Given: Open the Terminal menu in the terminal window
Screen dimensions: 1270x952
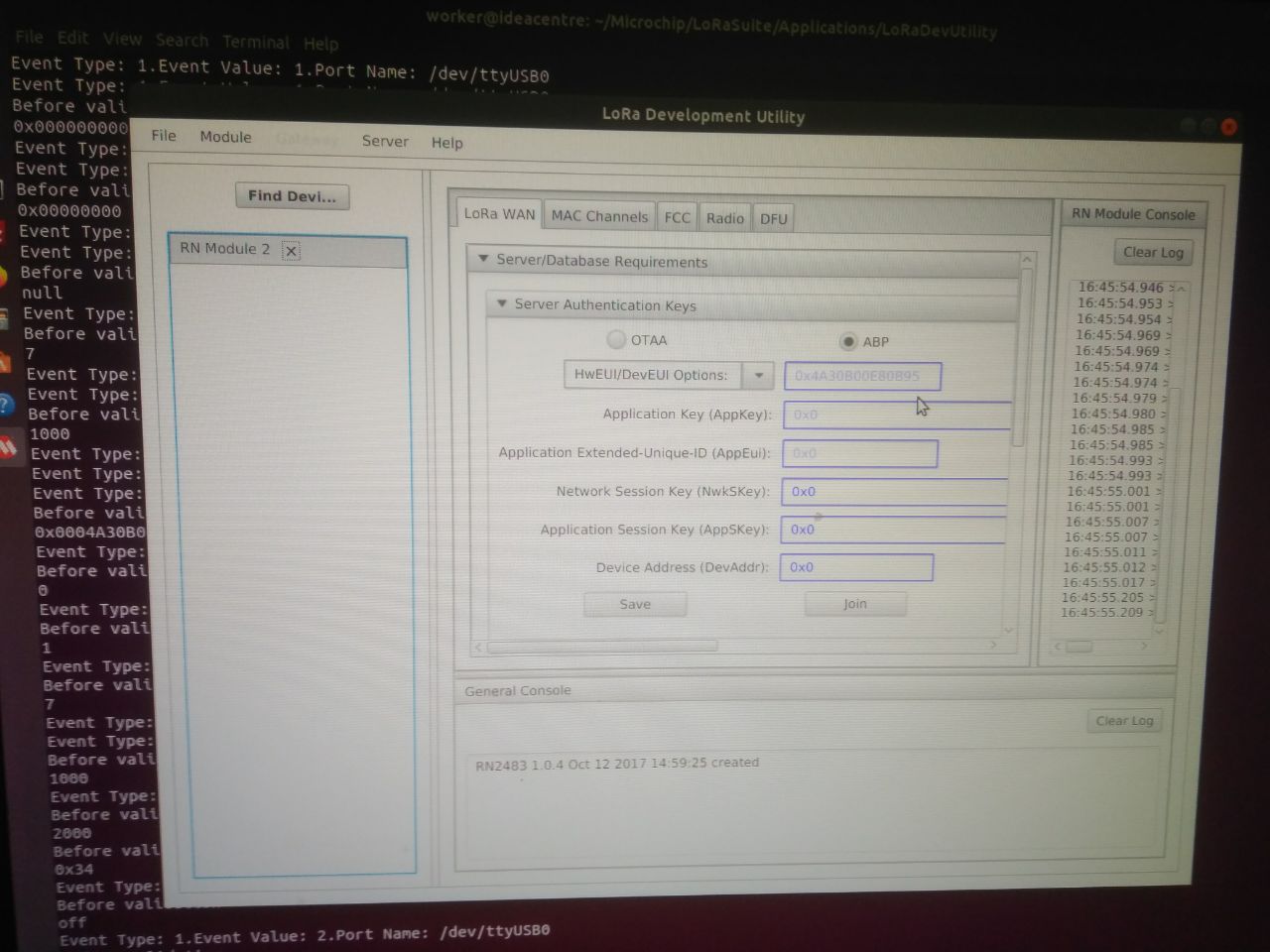Looking at the screenshot, I should [255, 42].
